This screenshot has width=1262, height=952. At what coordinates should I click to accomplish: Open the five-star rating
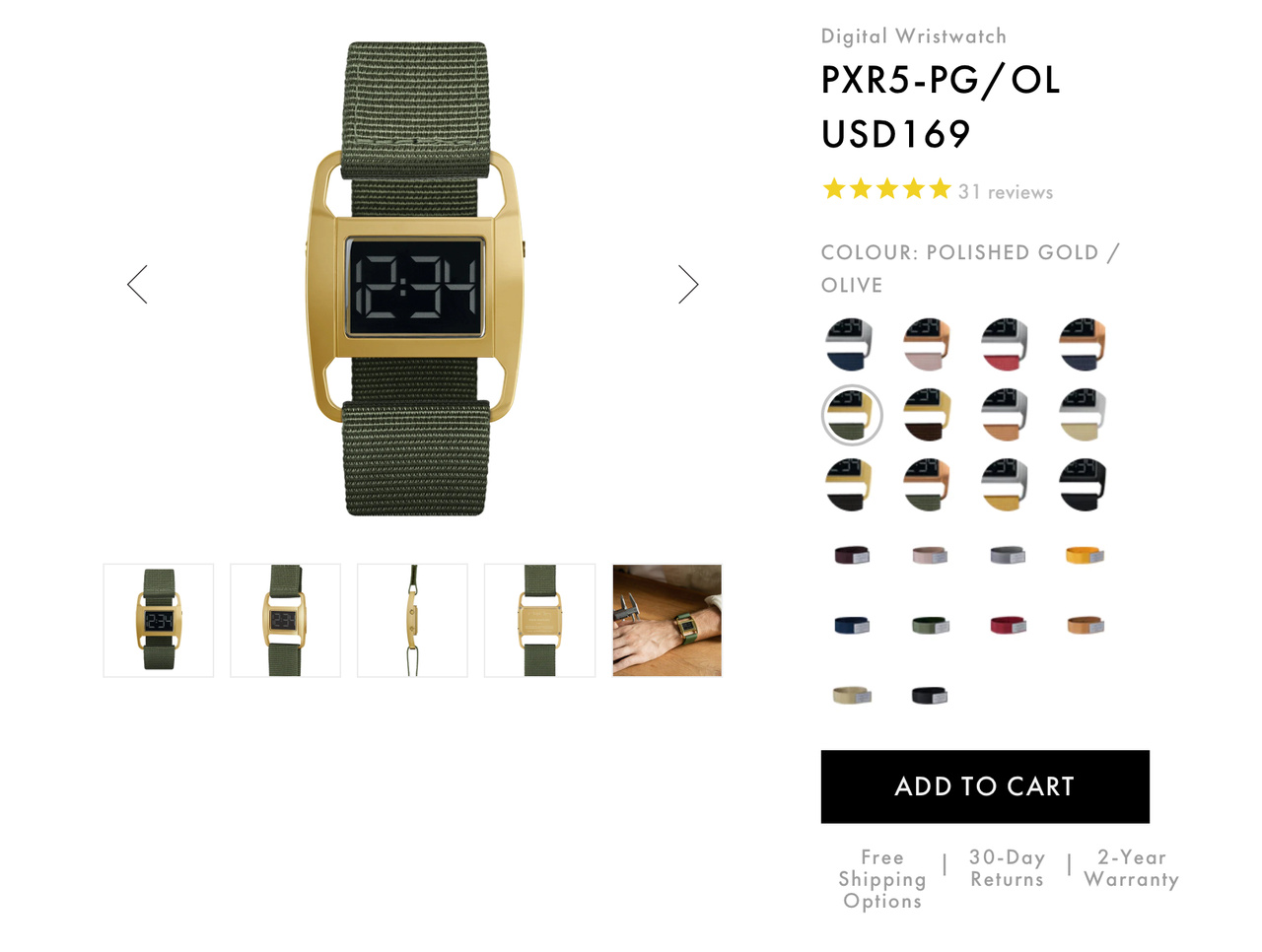[887, 189]
